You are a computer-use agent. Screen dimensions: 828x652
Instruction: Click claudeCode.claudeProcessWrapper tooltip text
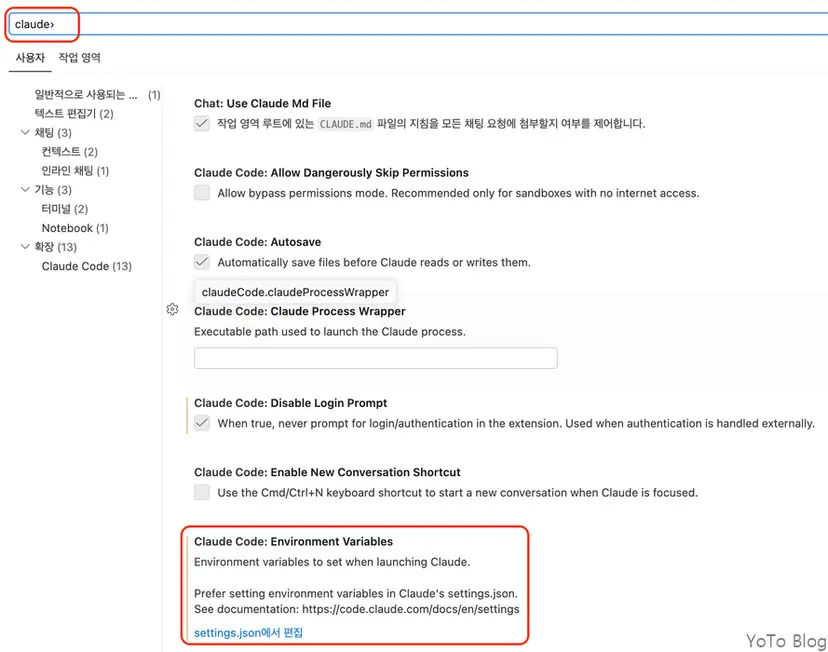pos(295,292)
